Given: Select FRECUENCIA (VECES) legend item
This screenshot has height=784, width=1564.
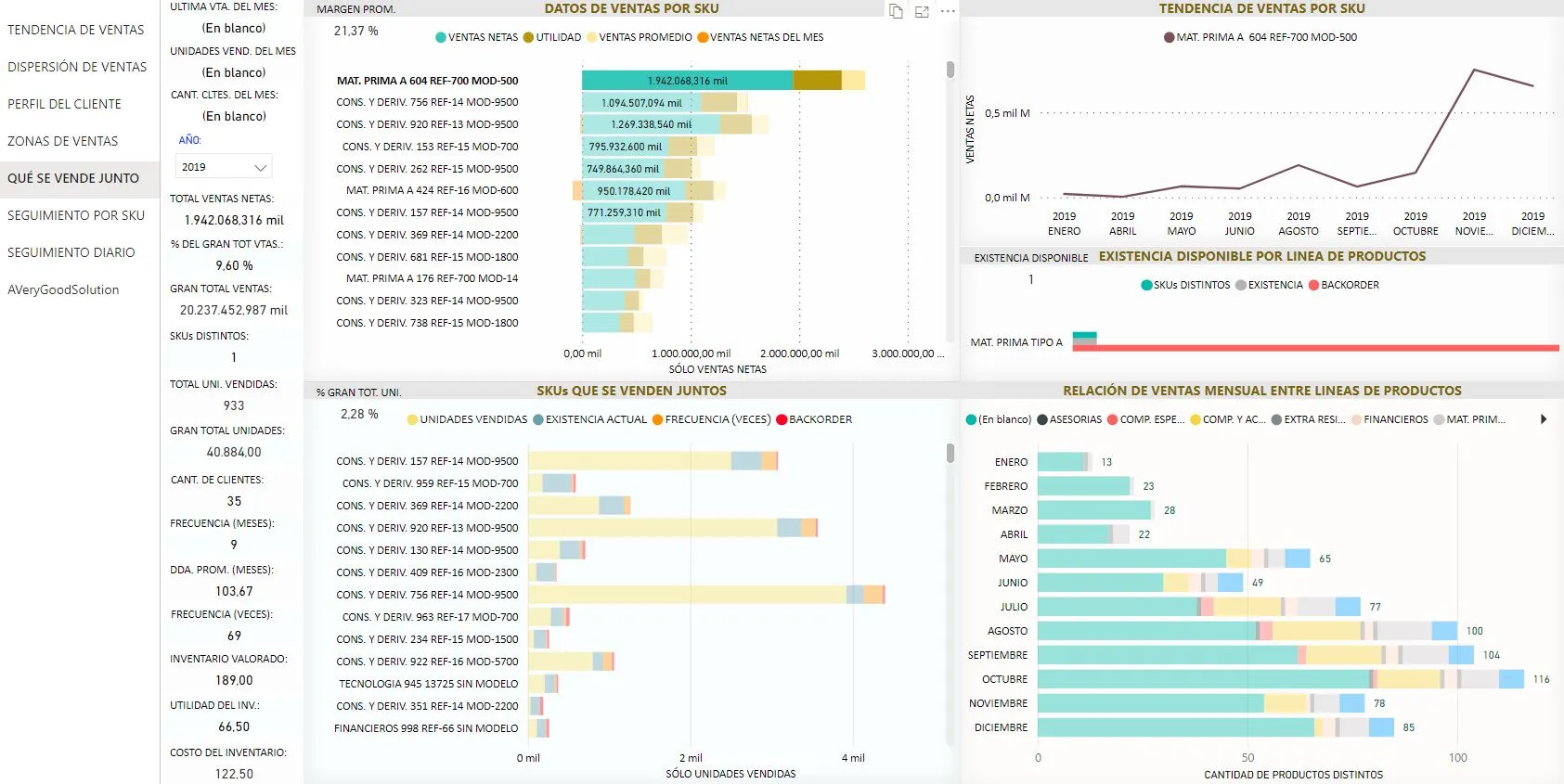Looking at the screenshot, I should tap(711, 419).
